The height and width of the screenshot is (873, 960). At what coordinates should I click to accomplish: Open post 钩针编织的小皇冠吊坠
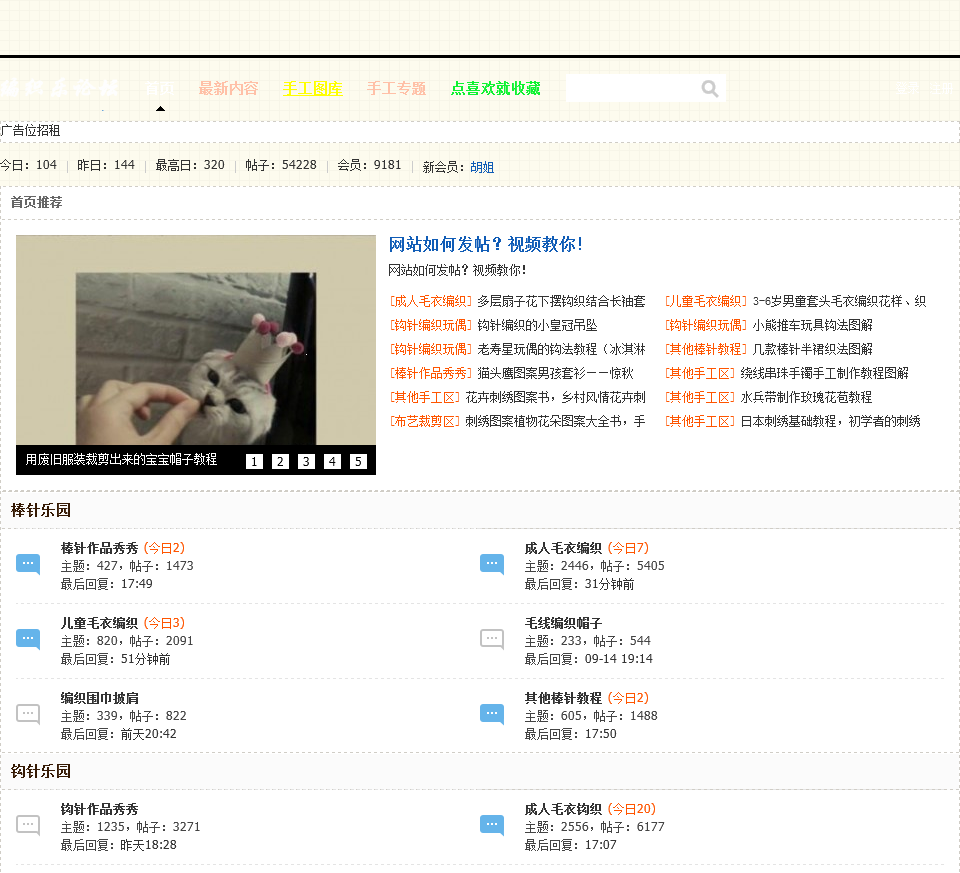(537, 325)
